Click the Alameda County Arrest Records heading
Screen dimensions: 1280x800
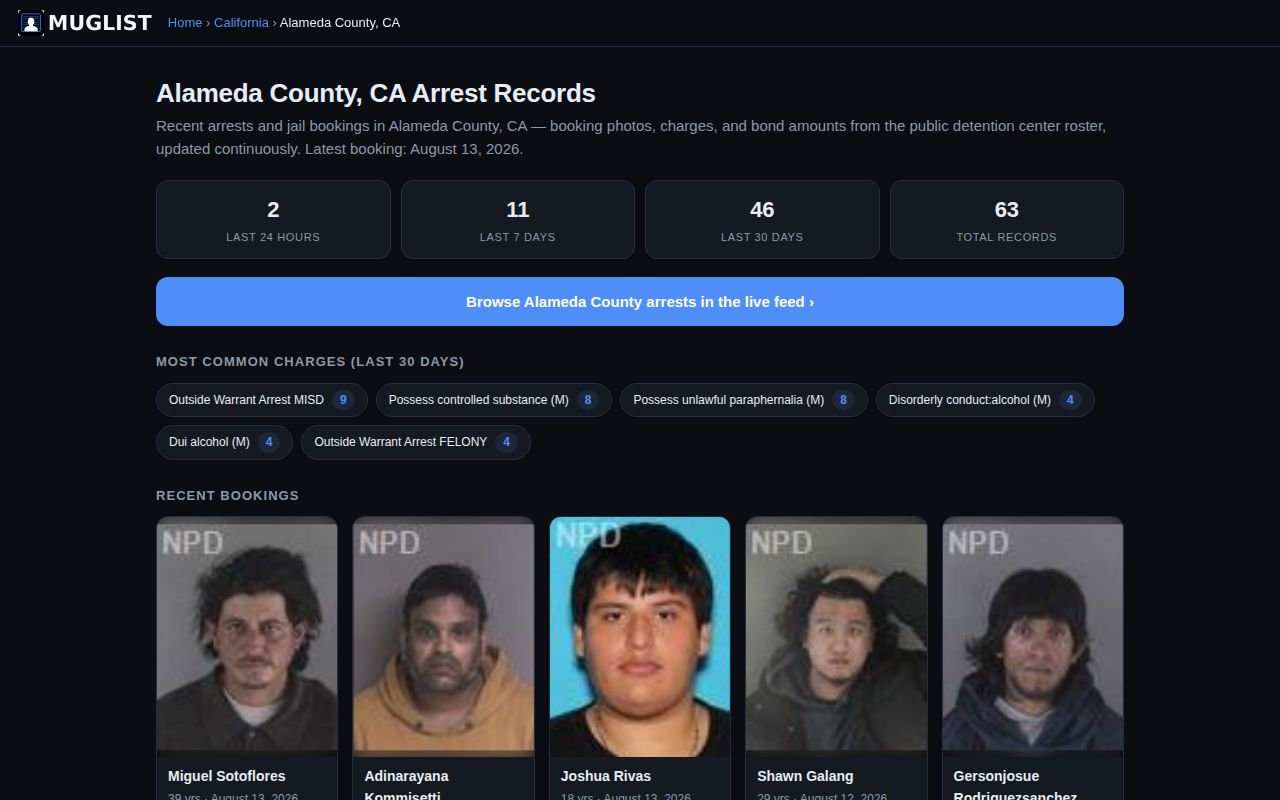(x=376, y=93)
